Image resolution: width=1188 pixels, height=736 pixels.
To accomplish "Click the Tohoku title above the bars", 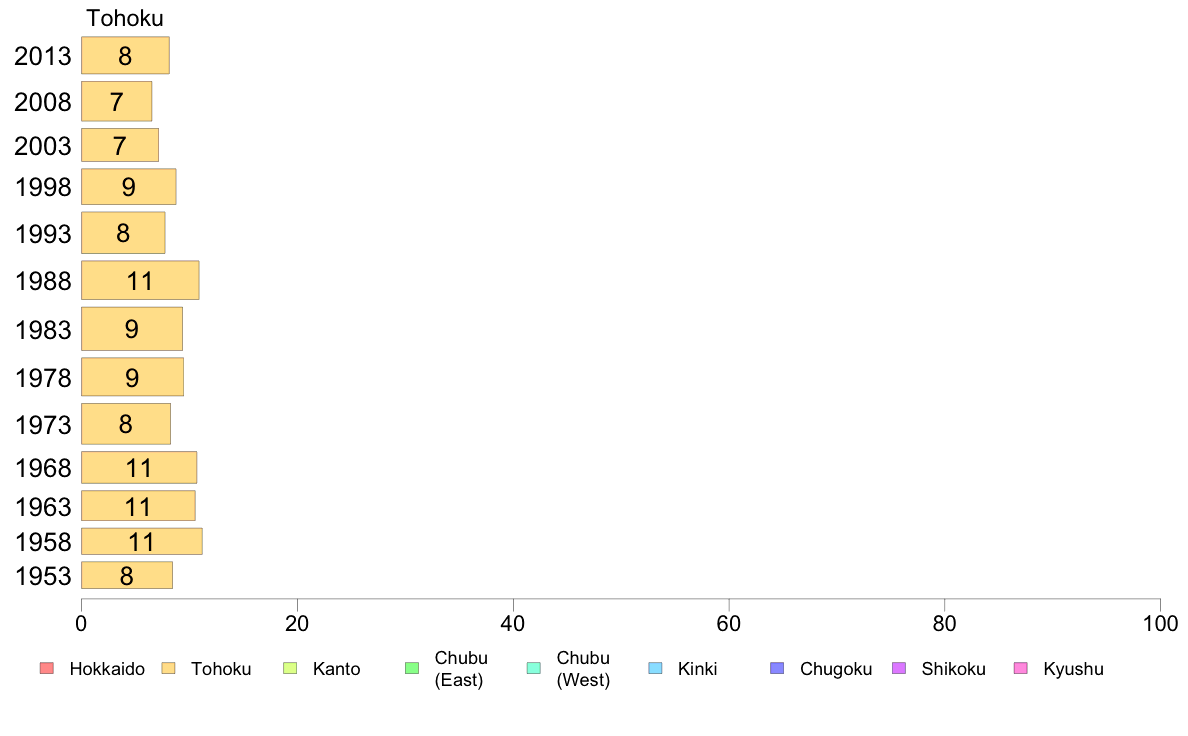I will coord(125,18).
